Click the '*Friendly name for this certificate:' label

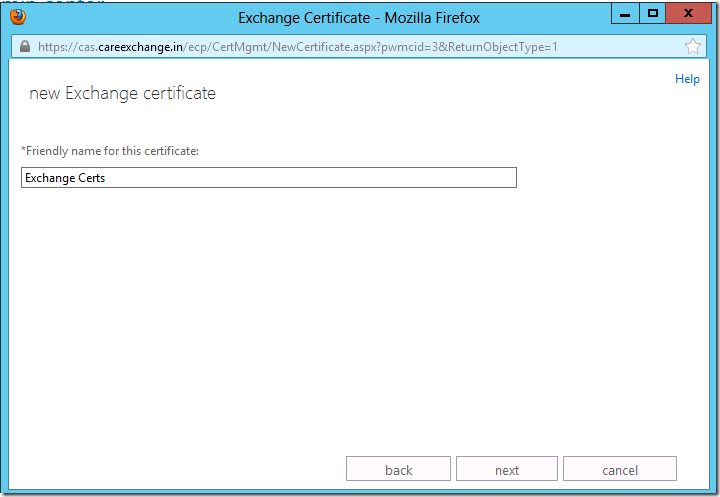[110, 151]
